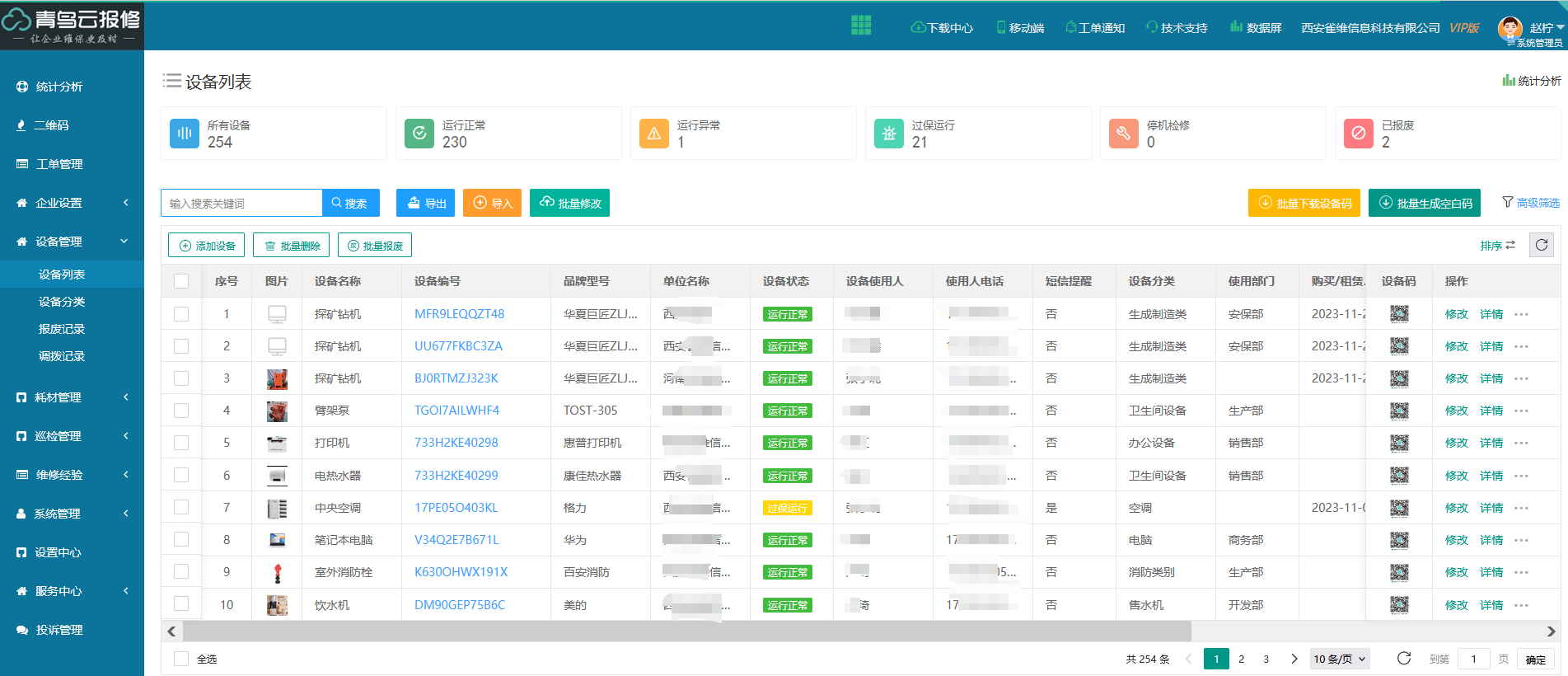This screenshot has height=676, width=1568.
Task: Click the table refresh icon button
Action: click(1541, 245)
